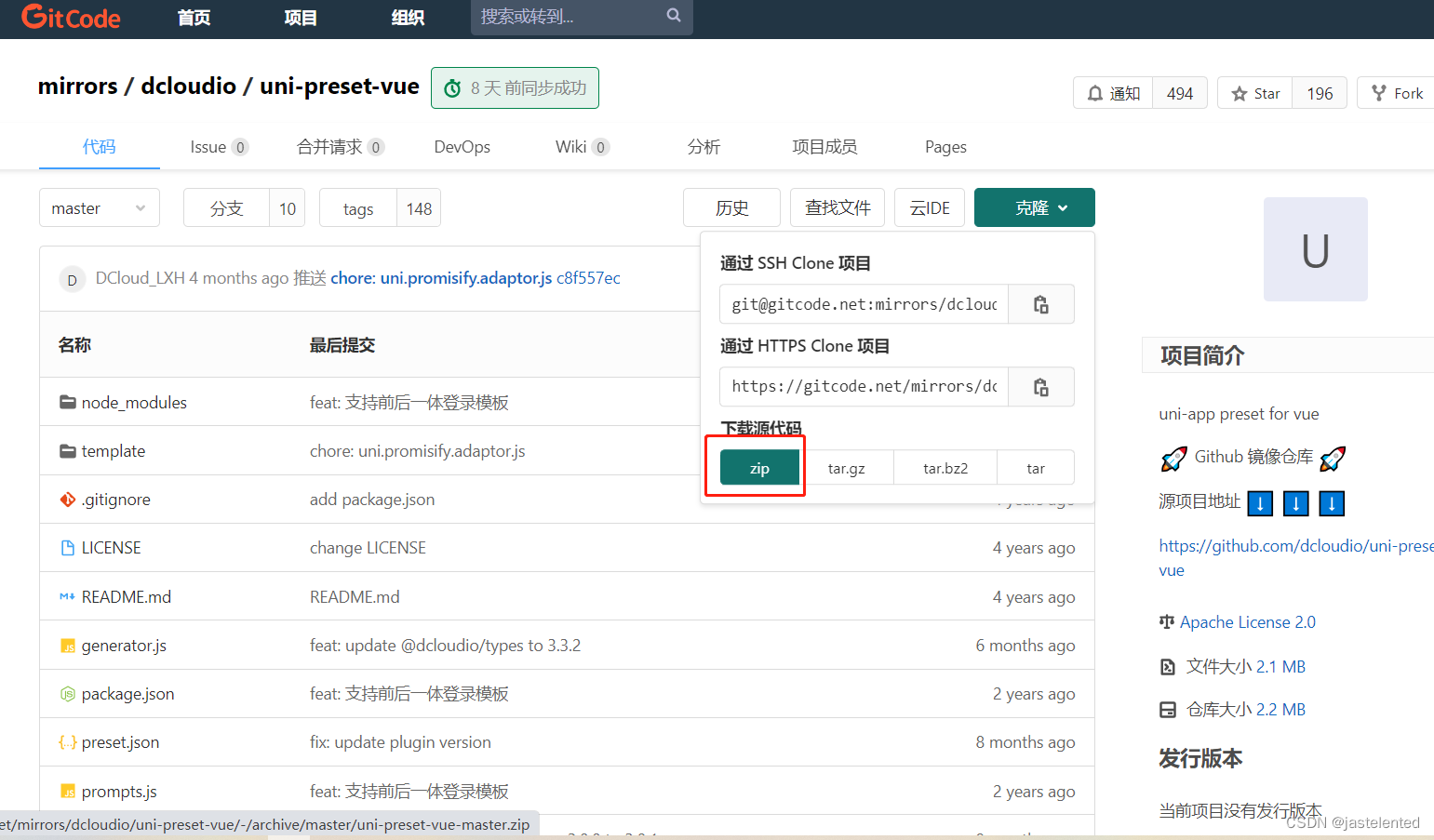The width and height of the screenshot is (1434, 840).
Task: Download source as tar.gz
Action: click(847, 468)
